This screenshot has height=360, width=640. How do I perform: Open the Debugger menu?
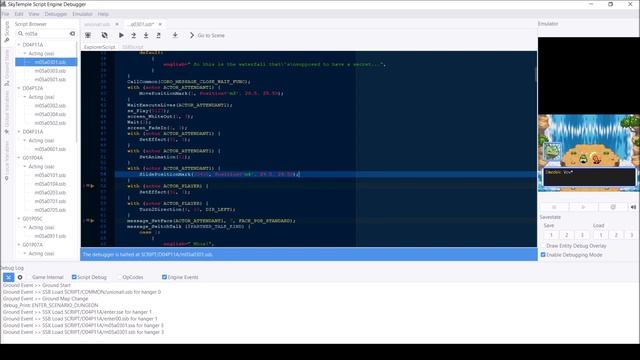click(x=56, y=14)
